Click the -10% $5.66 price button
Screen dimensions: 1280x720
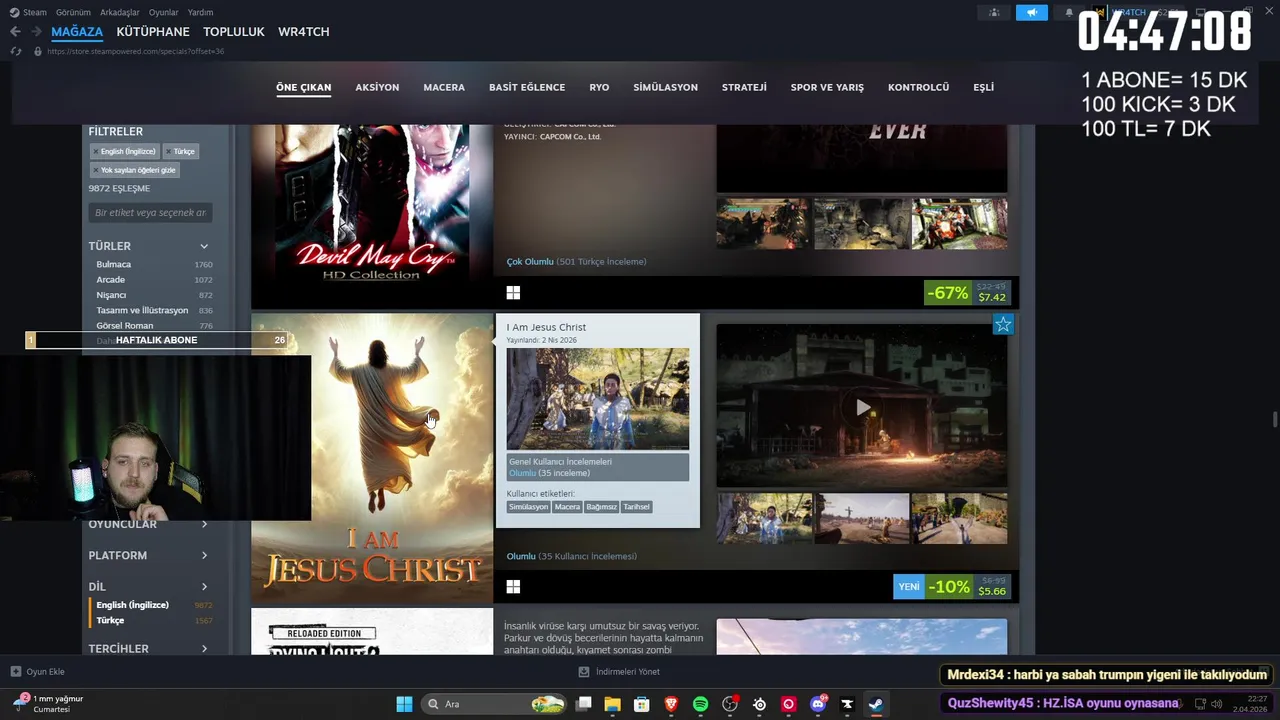click(x=969, y=587)
